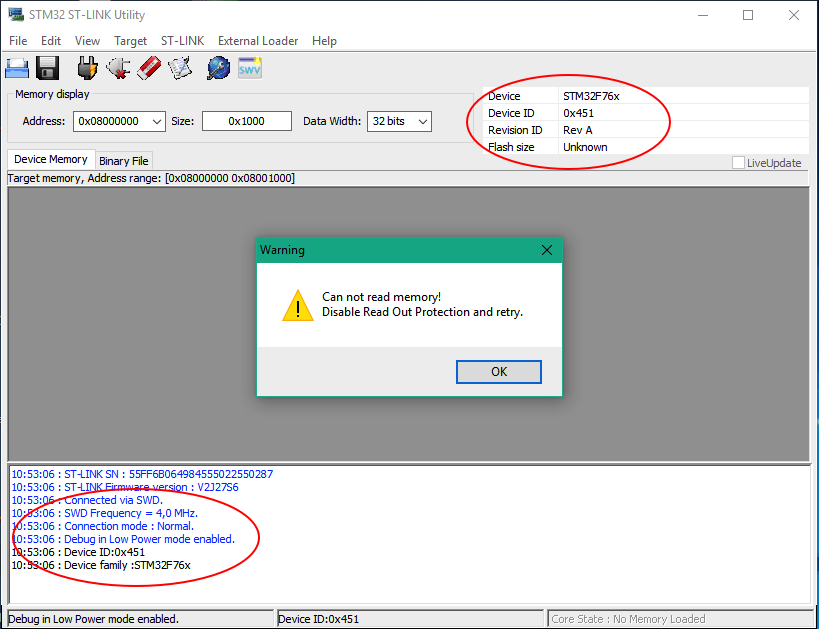The width and height of the screenshot is (819, 629).
Task: Click the SWD Frequency log line
Action: click(104, 514)
